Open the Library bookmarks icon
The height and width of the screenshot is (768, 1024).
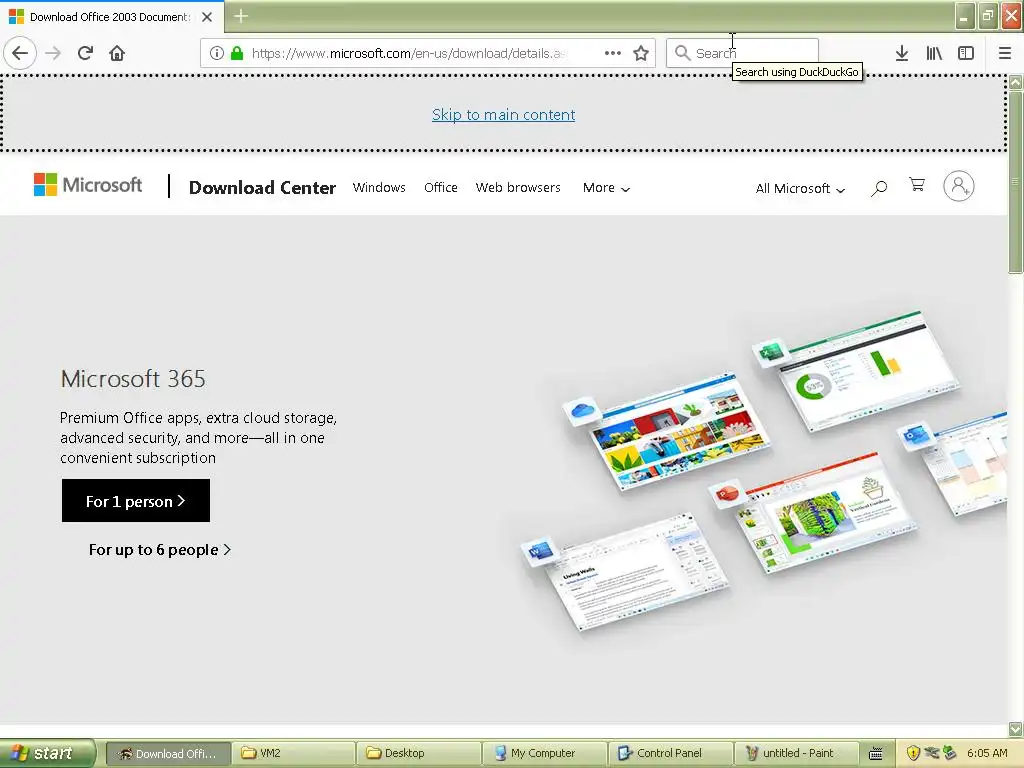point(934,53)
